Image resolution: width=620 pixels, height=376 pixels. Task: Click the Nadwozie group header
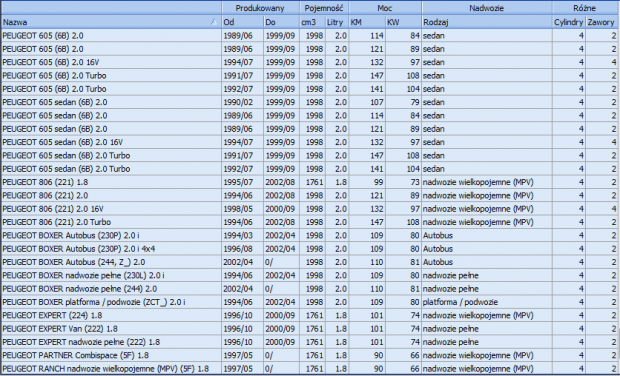pyautogui.click(x=487, y=8)
